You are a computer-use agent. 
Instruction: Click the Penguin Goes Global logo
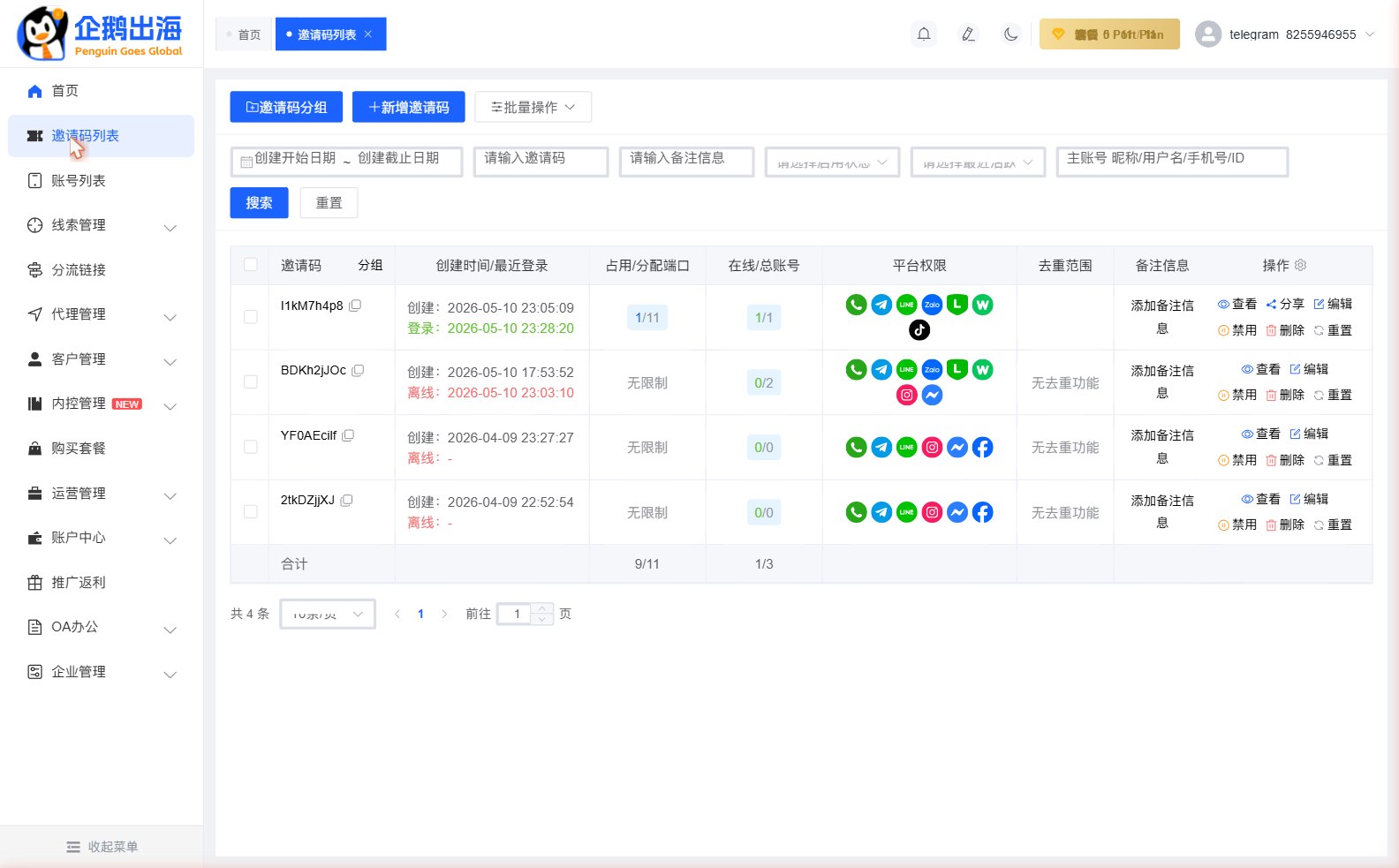click(100, 34)
